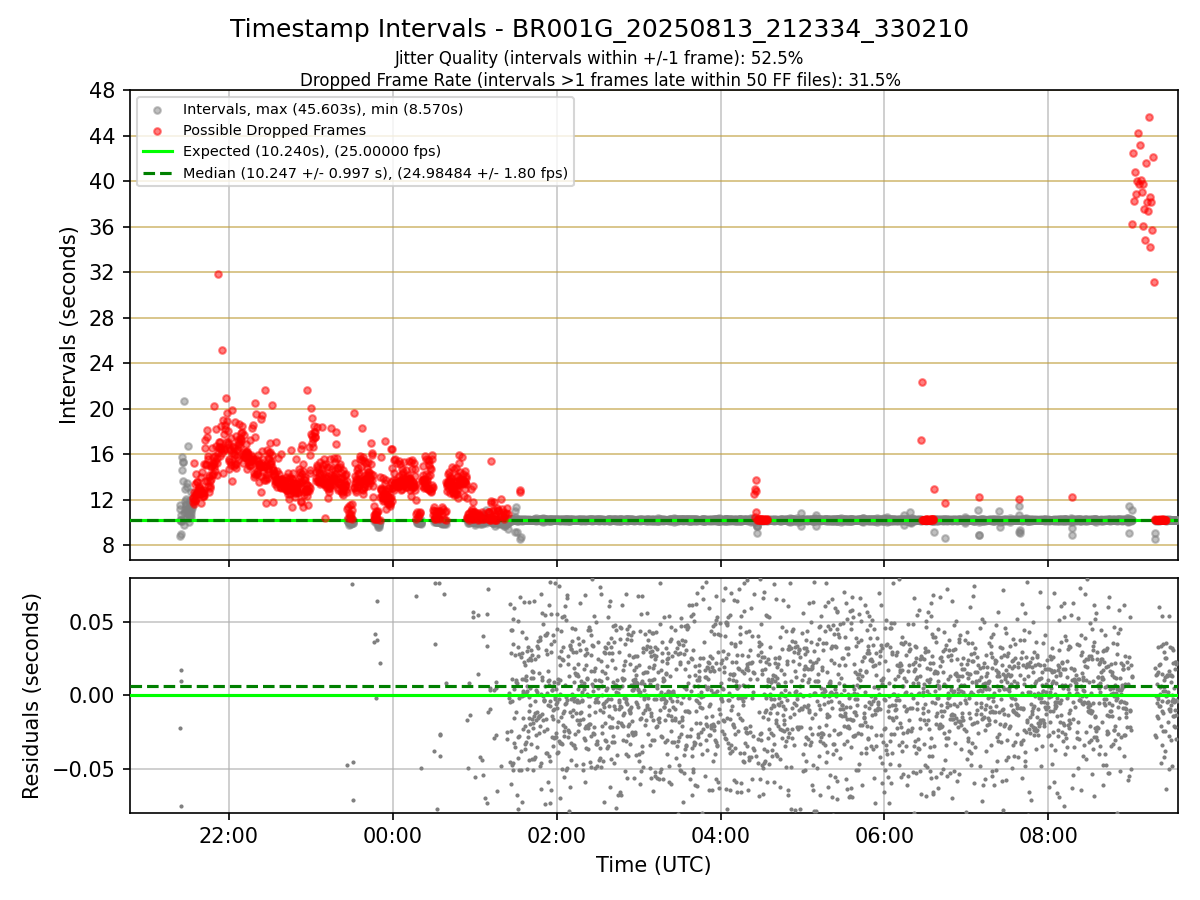Click the "Time (UTC)" x-axis label

pyautogui.click(x=653, y=865)
